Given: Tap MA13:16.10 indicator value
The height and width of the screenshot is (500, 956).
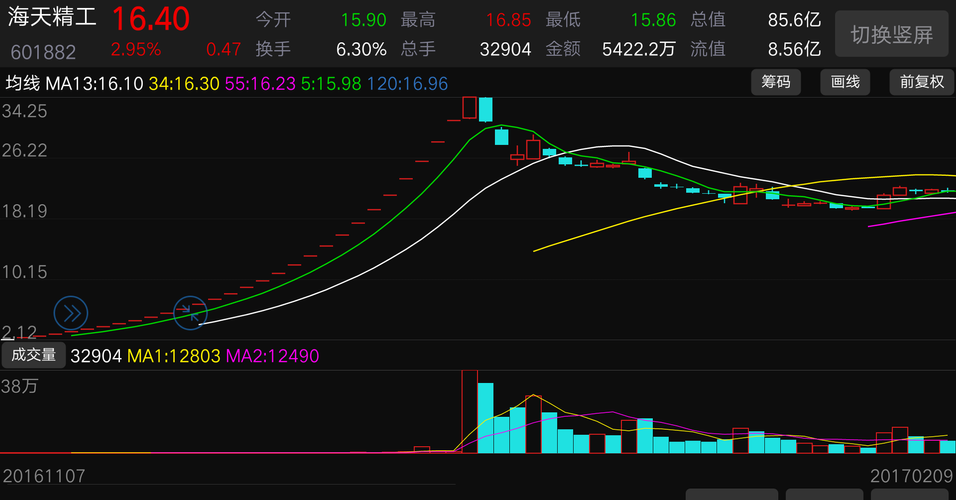Looking at the screenshot, I should [x=95, y=84].
